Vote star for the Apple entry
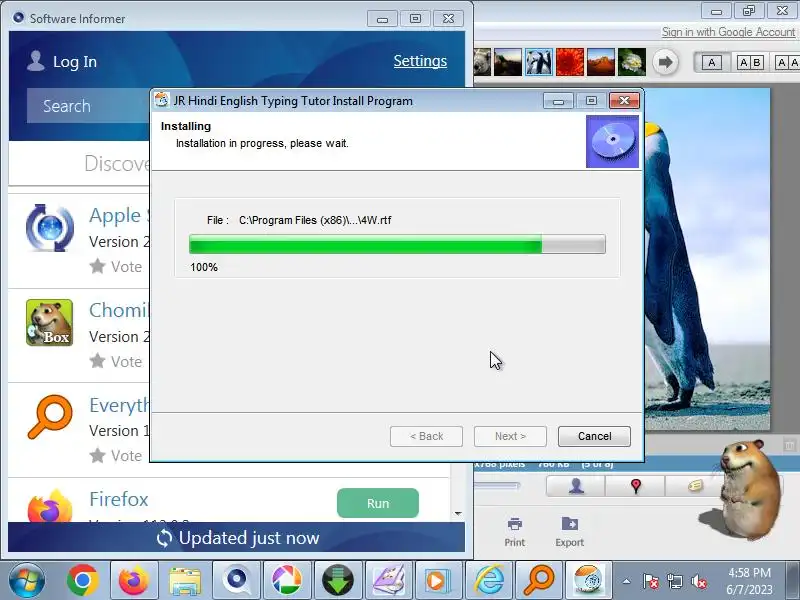 point(97,266)
